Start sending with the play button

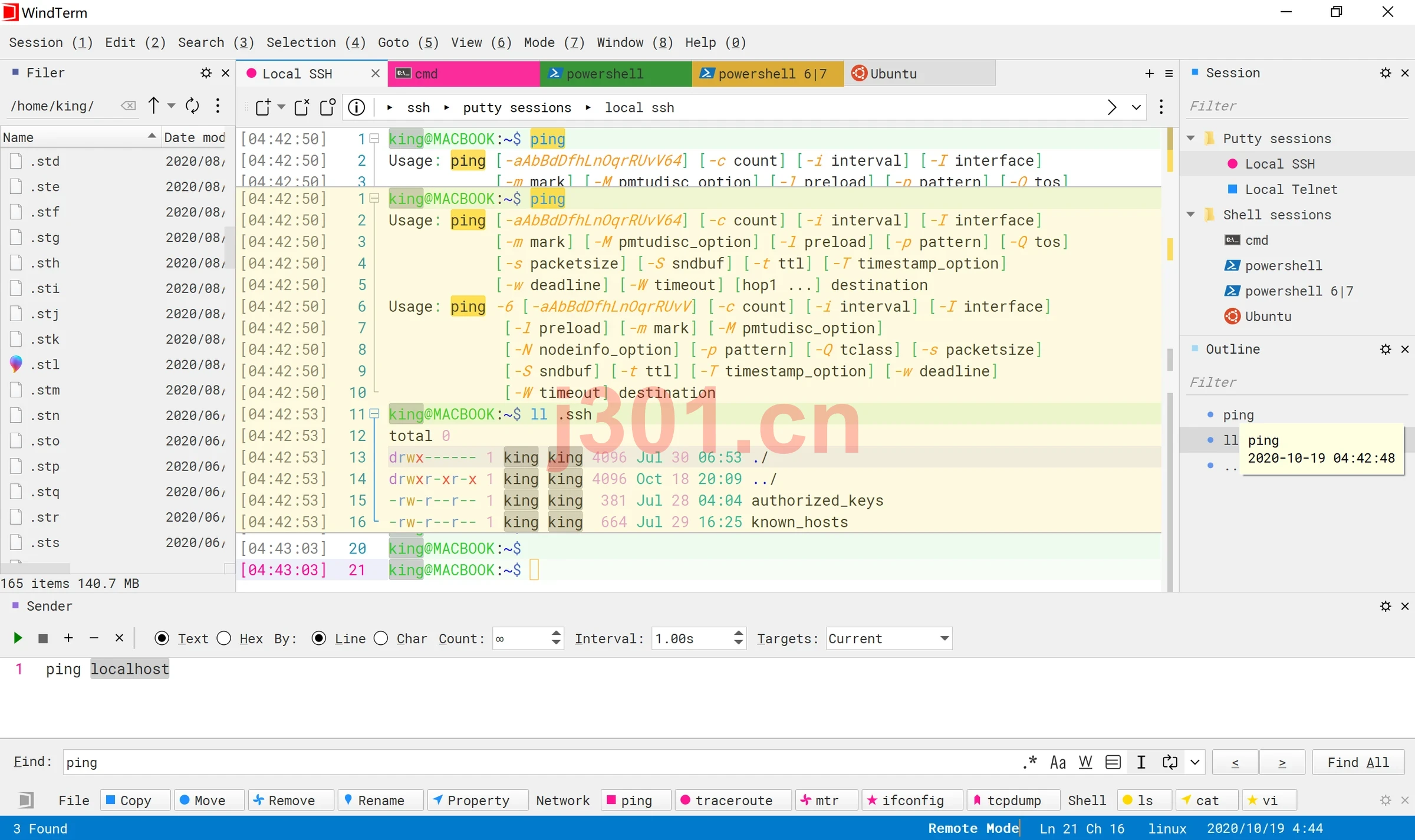point(18,638)
